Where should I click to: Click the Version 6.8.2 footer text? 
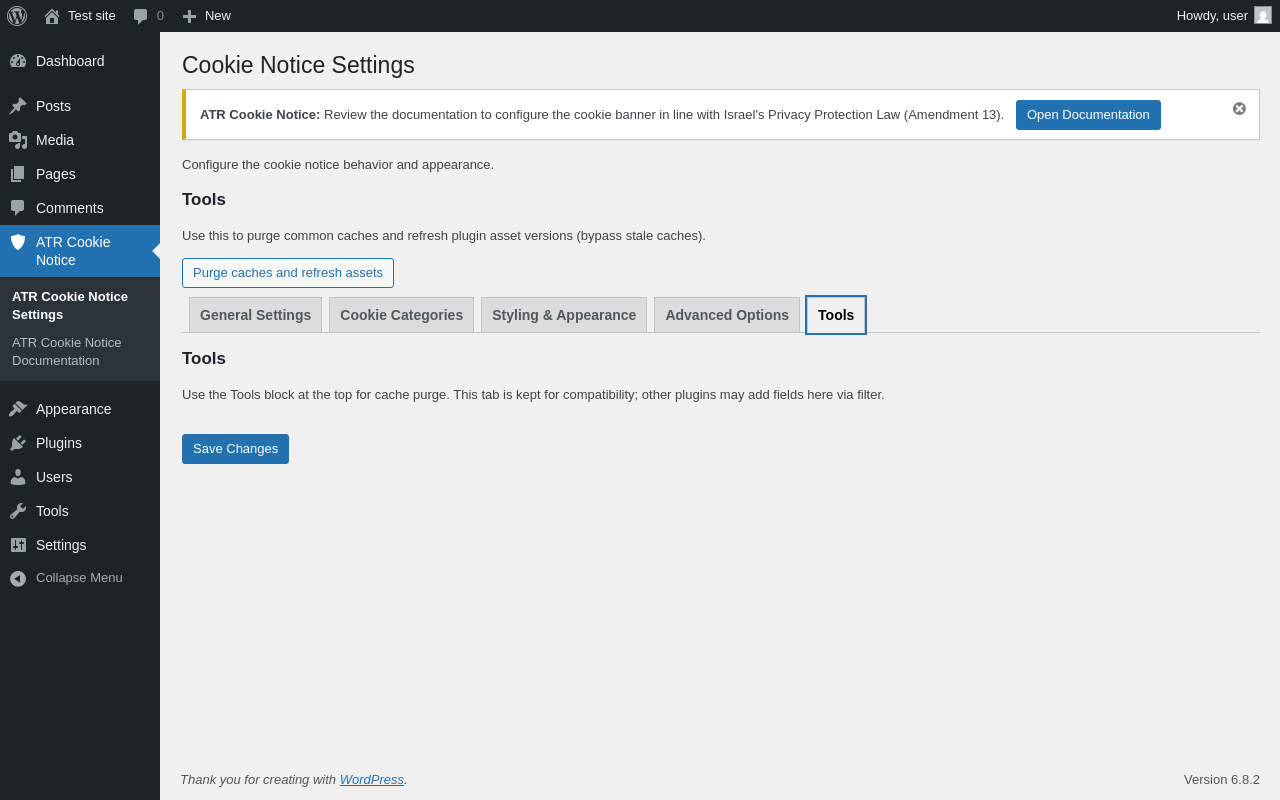(1222, 779)
